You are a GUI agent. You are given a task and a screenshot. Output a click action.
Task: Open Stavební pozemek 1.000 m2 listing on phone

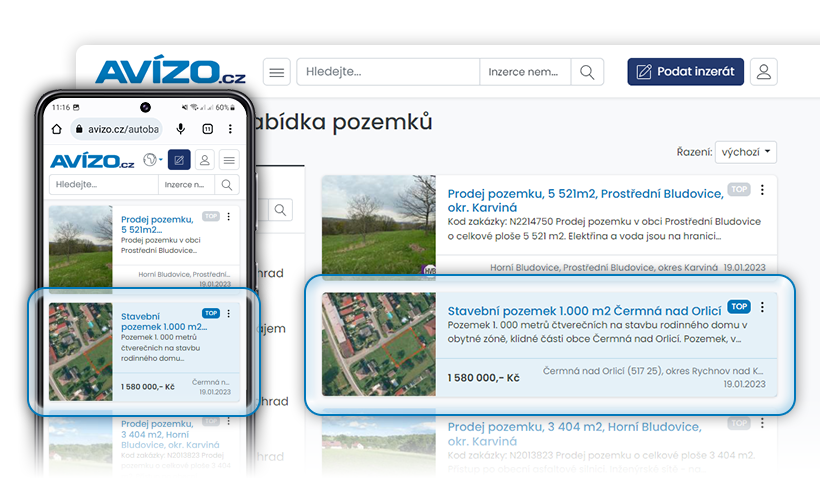tap(164, 322)
